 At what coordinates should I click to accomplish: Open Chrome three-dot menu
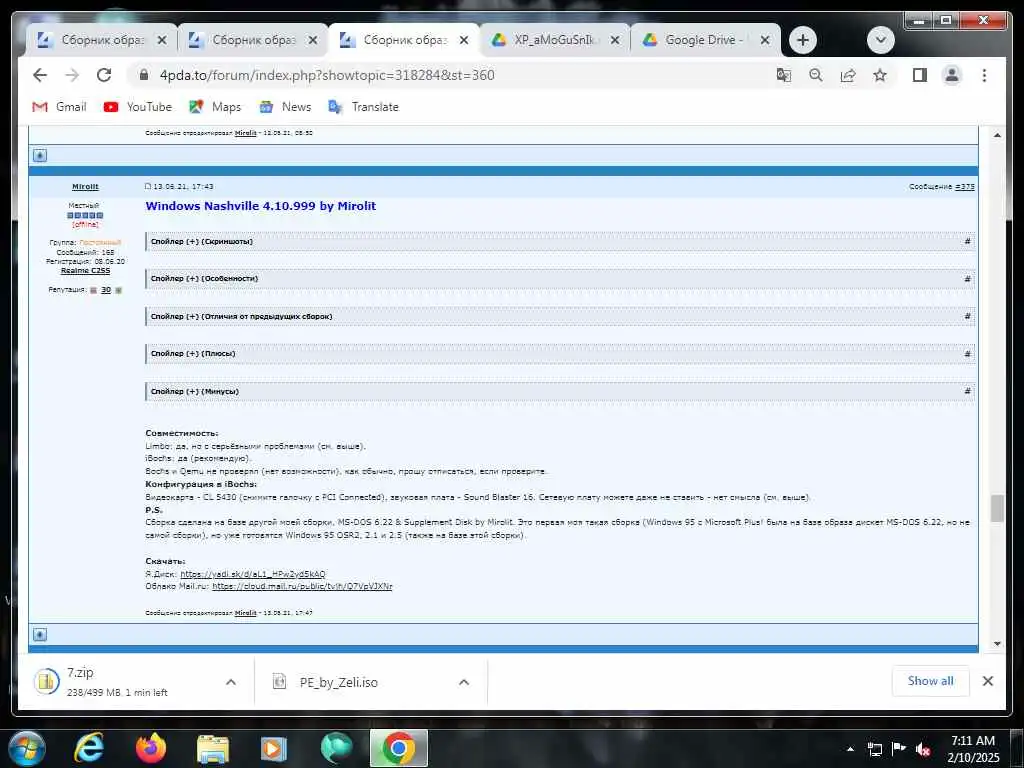(984, 75)
